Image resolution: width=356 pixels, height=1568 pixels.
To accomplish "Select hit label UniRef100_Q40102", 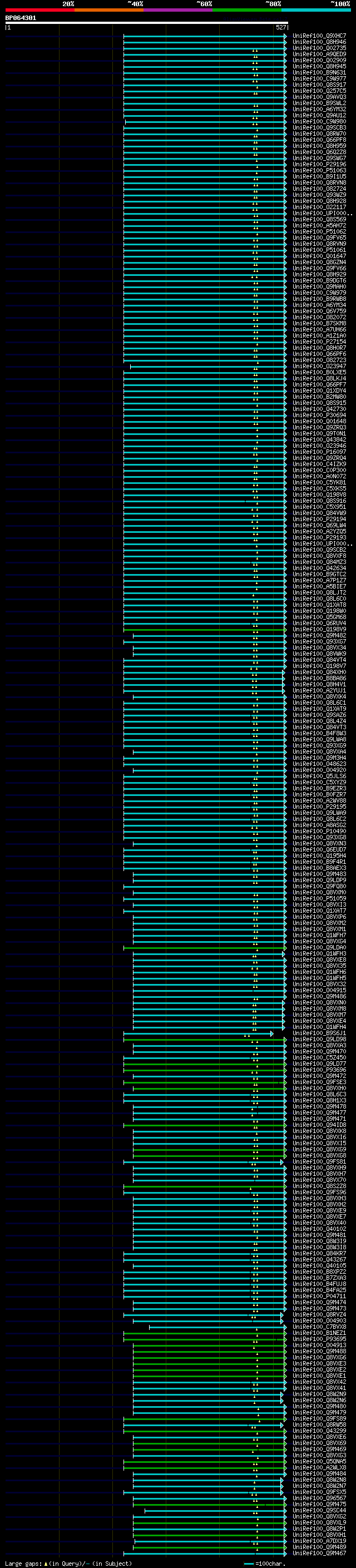I will pos(319,1229).
